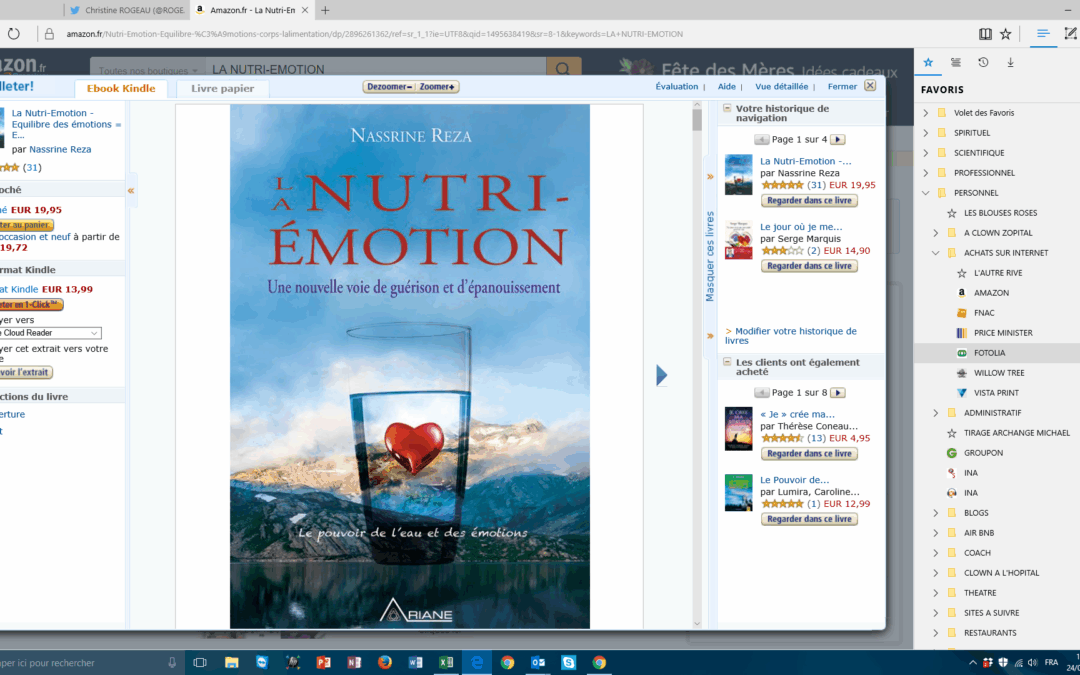Open the Nassrine Reza author link

(60, 149)
